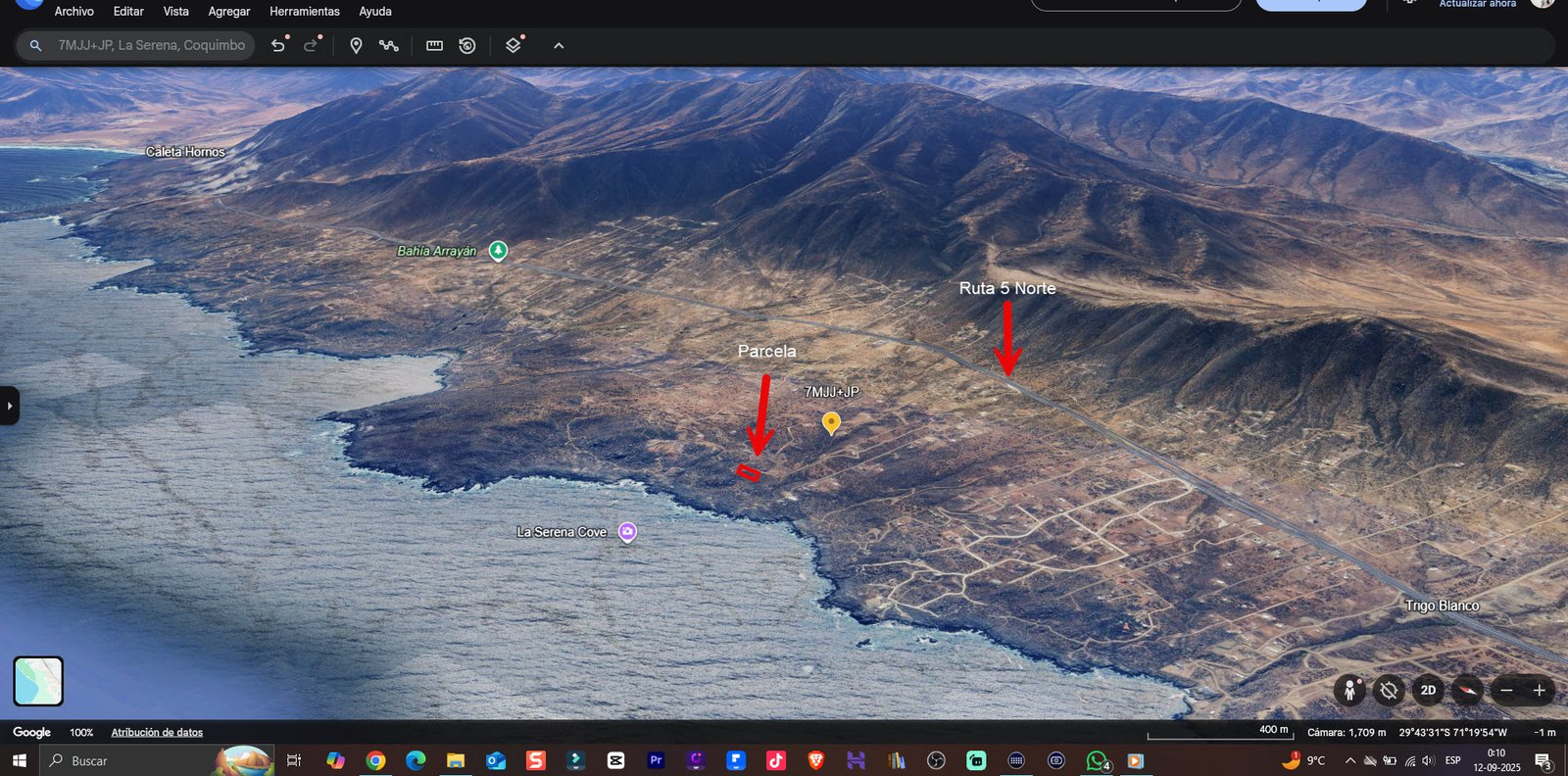Image resolution: width=1568 pixels, height=776 pixels.
Task: Open the Atribución de datos link
Action: coord(157,733)
